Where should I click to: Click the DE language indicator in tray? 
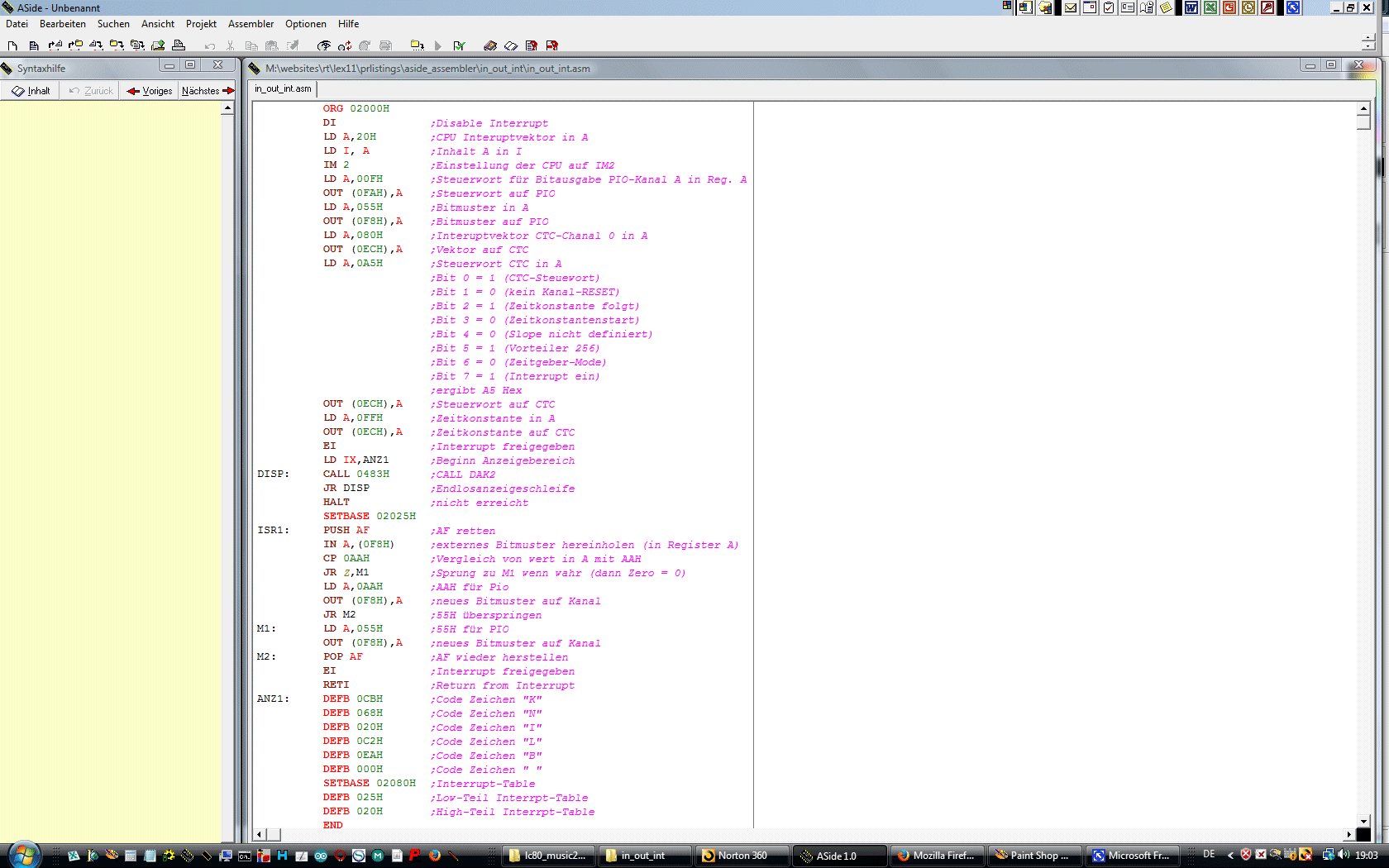tap(1209, 855)
